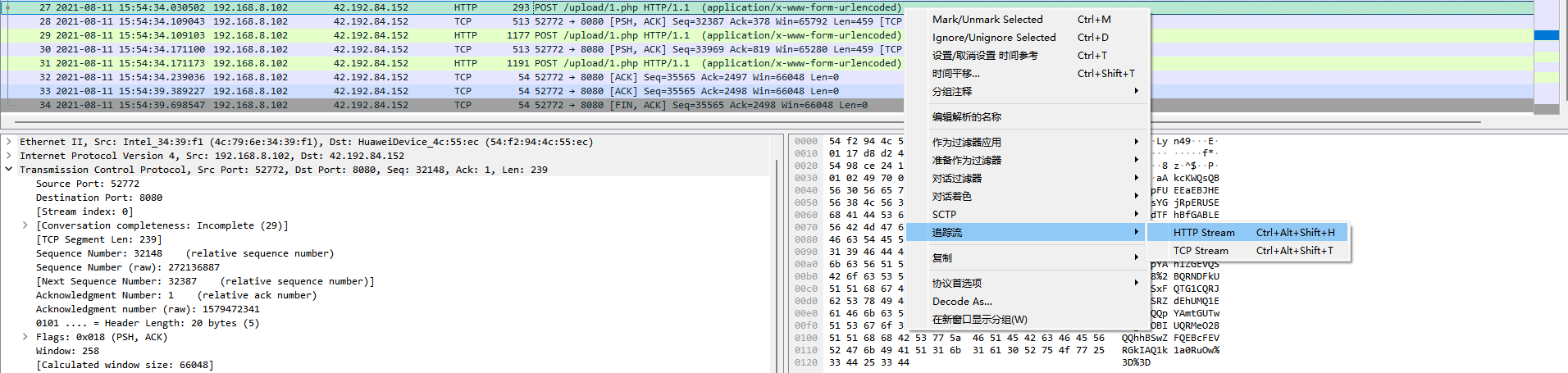1568x373 pixels.
Task: Select HTTP Stream in the follow submenu
Action: [1203, 233]
